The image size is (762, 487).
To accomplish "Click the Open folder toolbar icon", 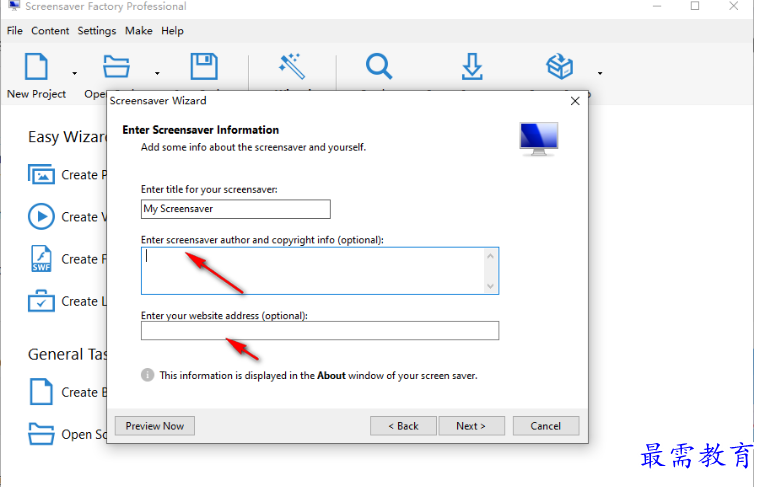I will coord(116,67).
